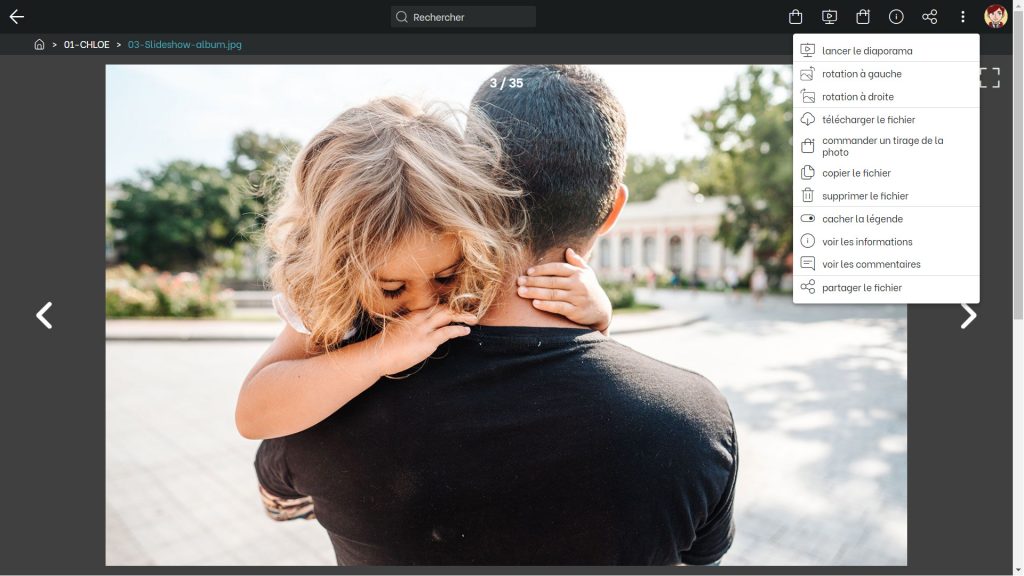Viewport: 1024px width, 576px height.
Task: Open the 01-CHLOE breadcrumb folder link
Action: pos(86,45)
